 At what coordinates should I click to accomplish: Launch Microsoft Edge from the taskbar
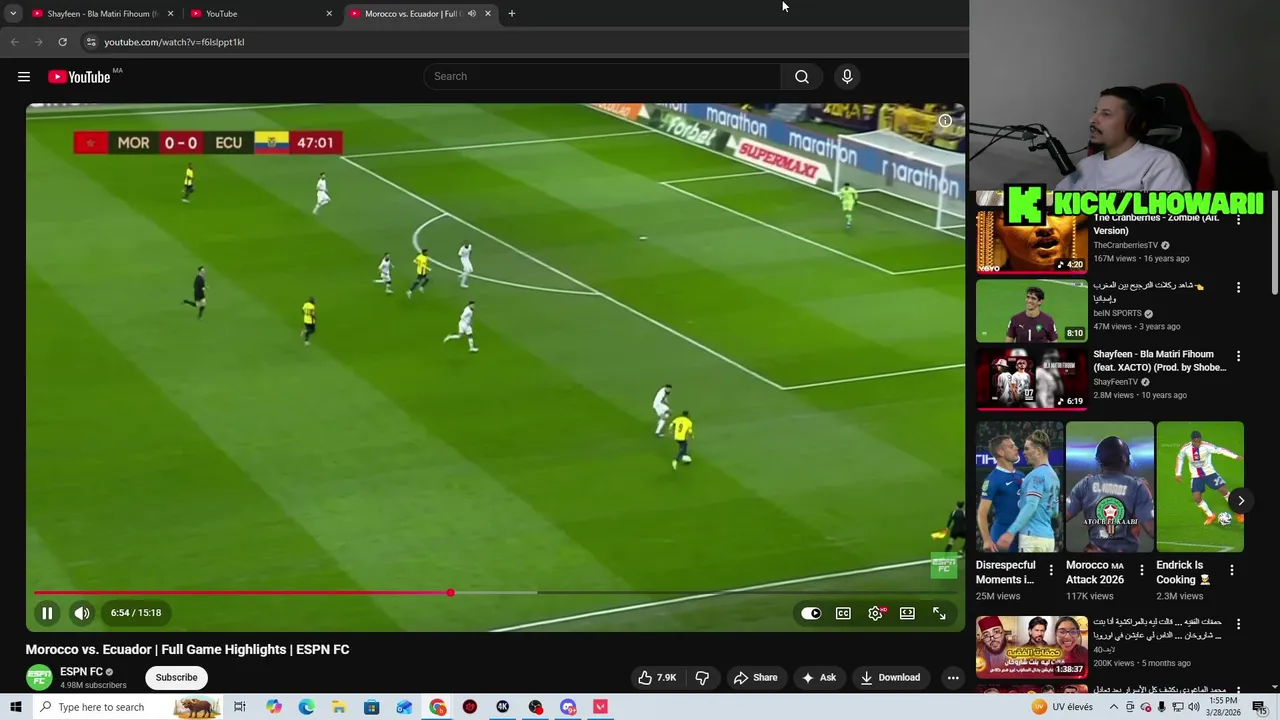point(306,707)
